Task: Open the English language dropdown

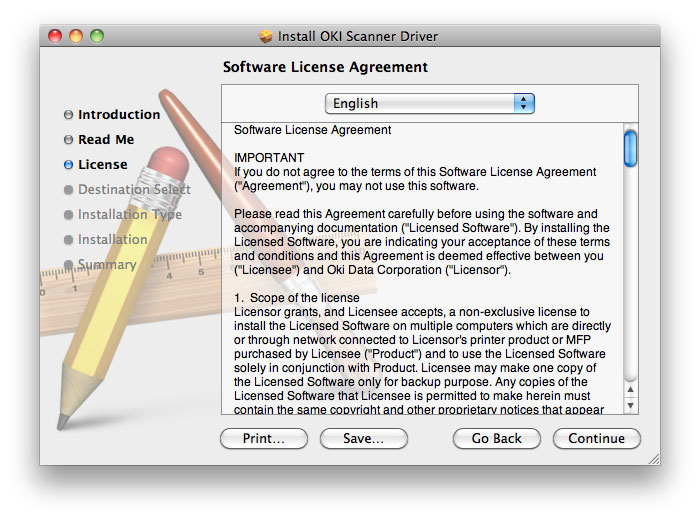Action: (429, 104)
